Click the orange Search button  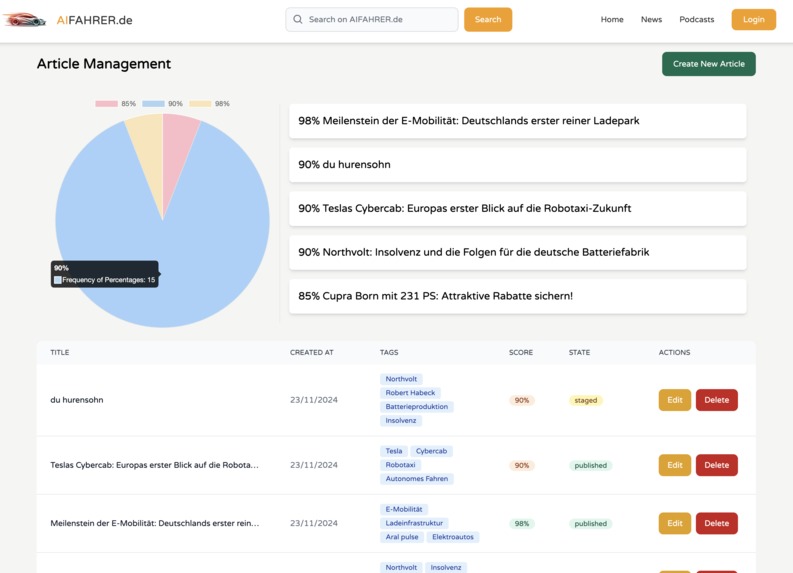[488, 19]
